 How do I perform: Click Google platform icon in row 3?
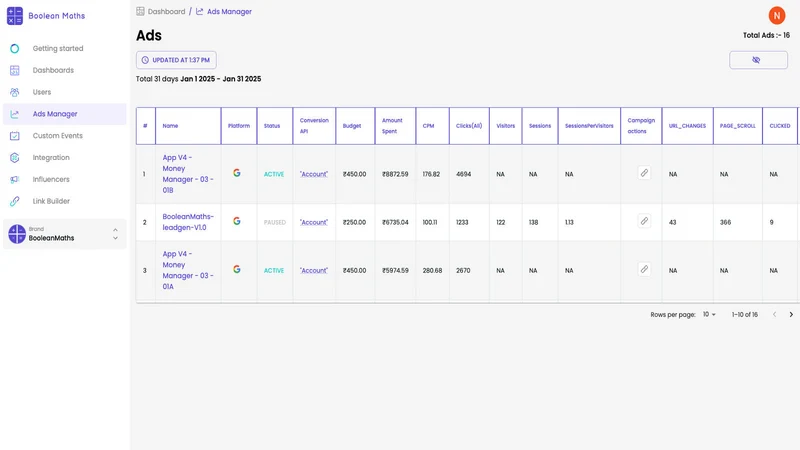pos(237,269)
